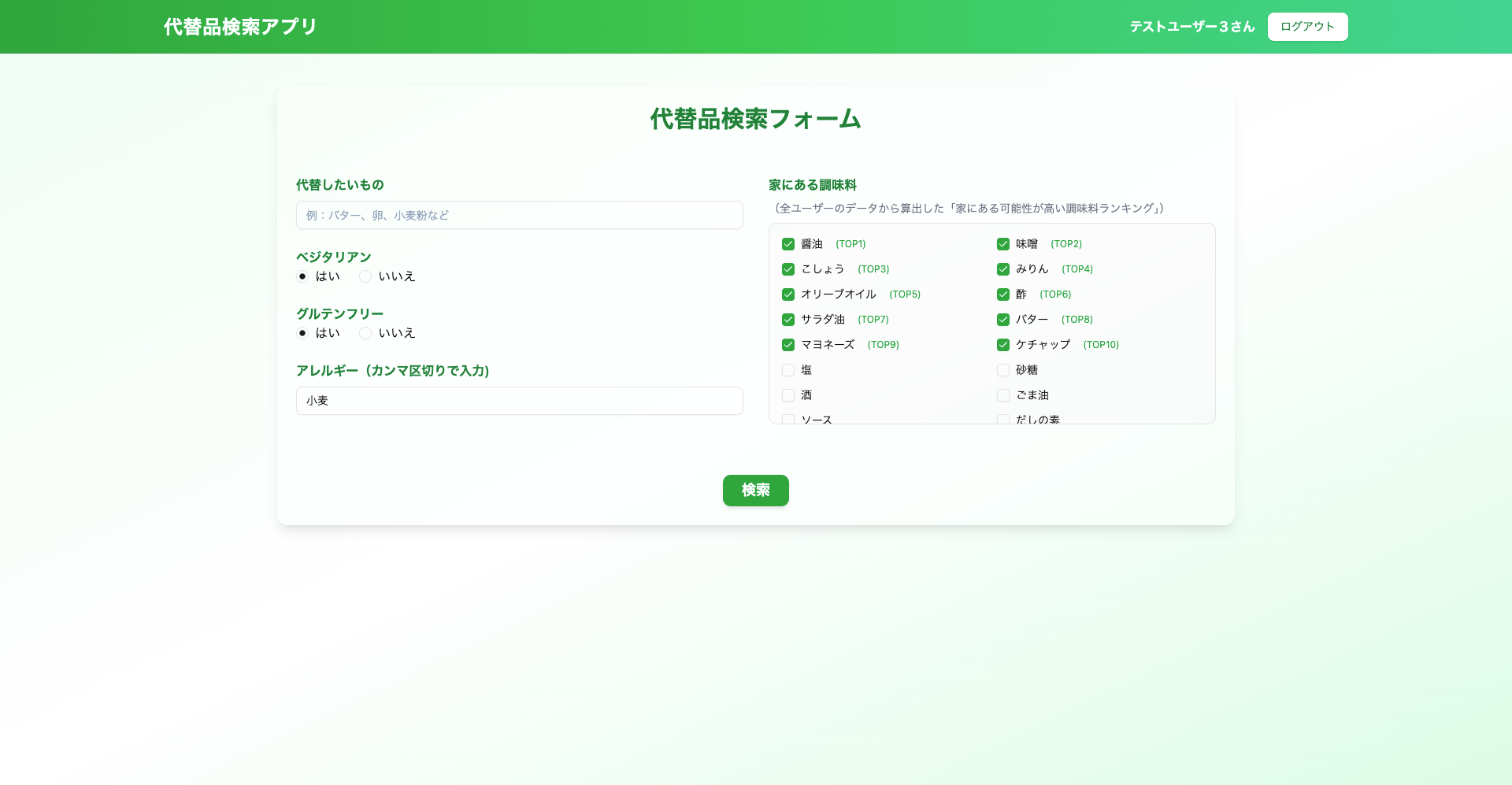The height and width of the screenshot is (785, 1512).
Task: Click the (TOP5) rank tag beside オリーブオイル
Action: pos(905,294)
